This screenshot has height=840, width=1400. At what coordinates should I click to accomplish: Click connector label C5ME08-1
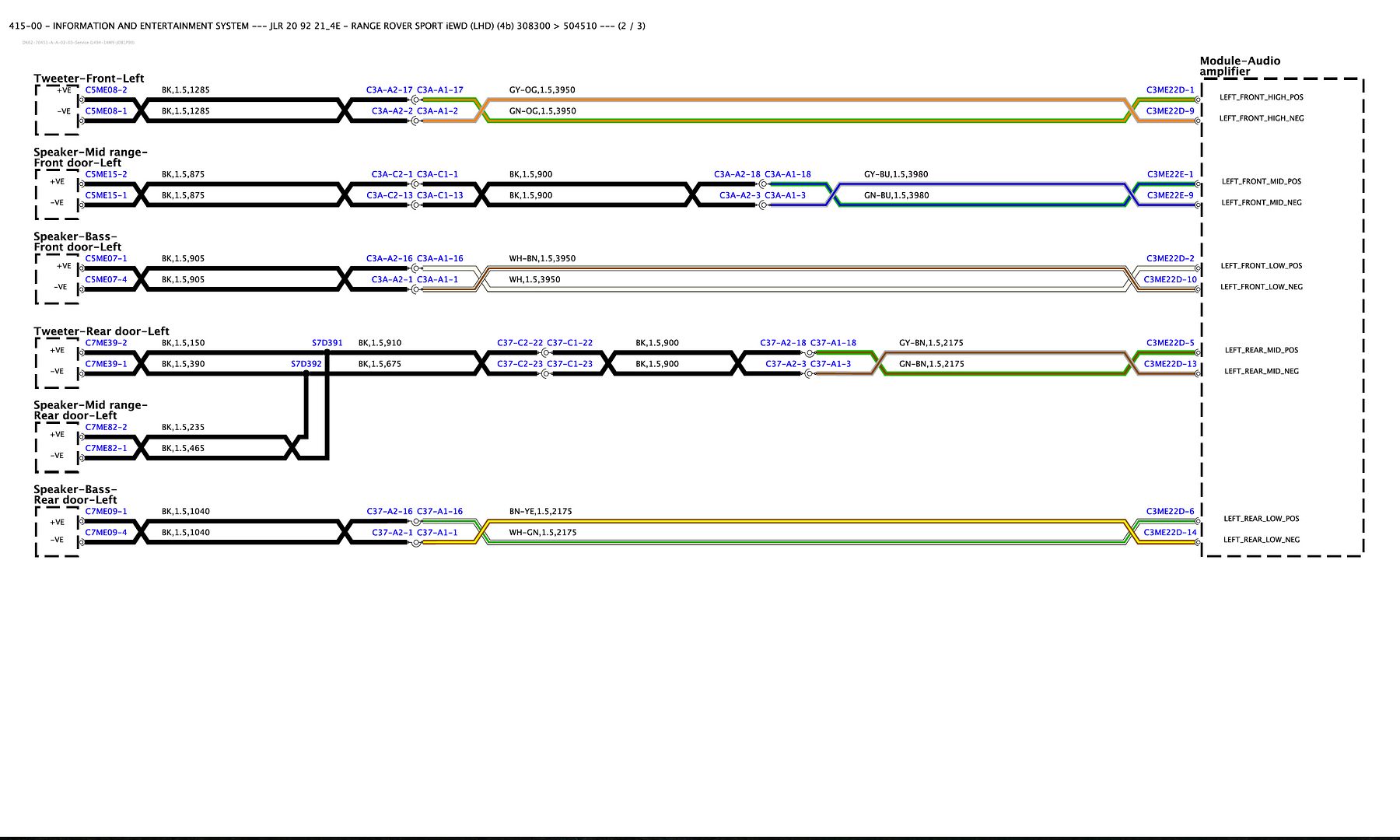(106, 110)
